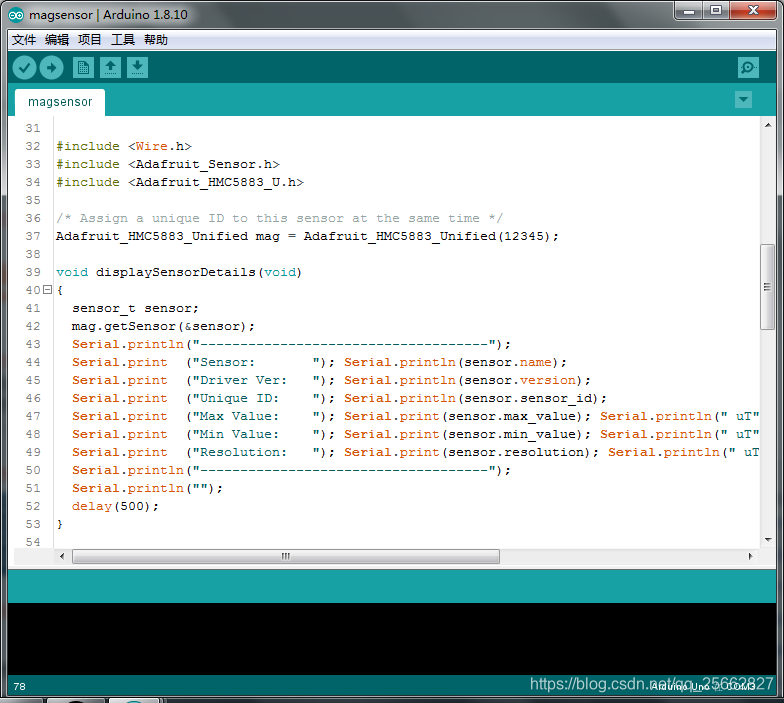Image resolution: width=784 pixels, height=703 pixels.
Task: Click the horizontal scrollbar right arrow
Action: (x=750, y=556)
